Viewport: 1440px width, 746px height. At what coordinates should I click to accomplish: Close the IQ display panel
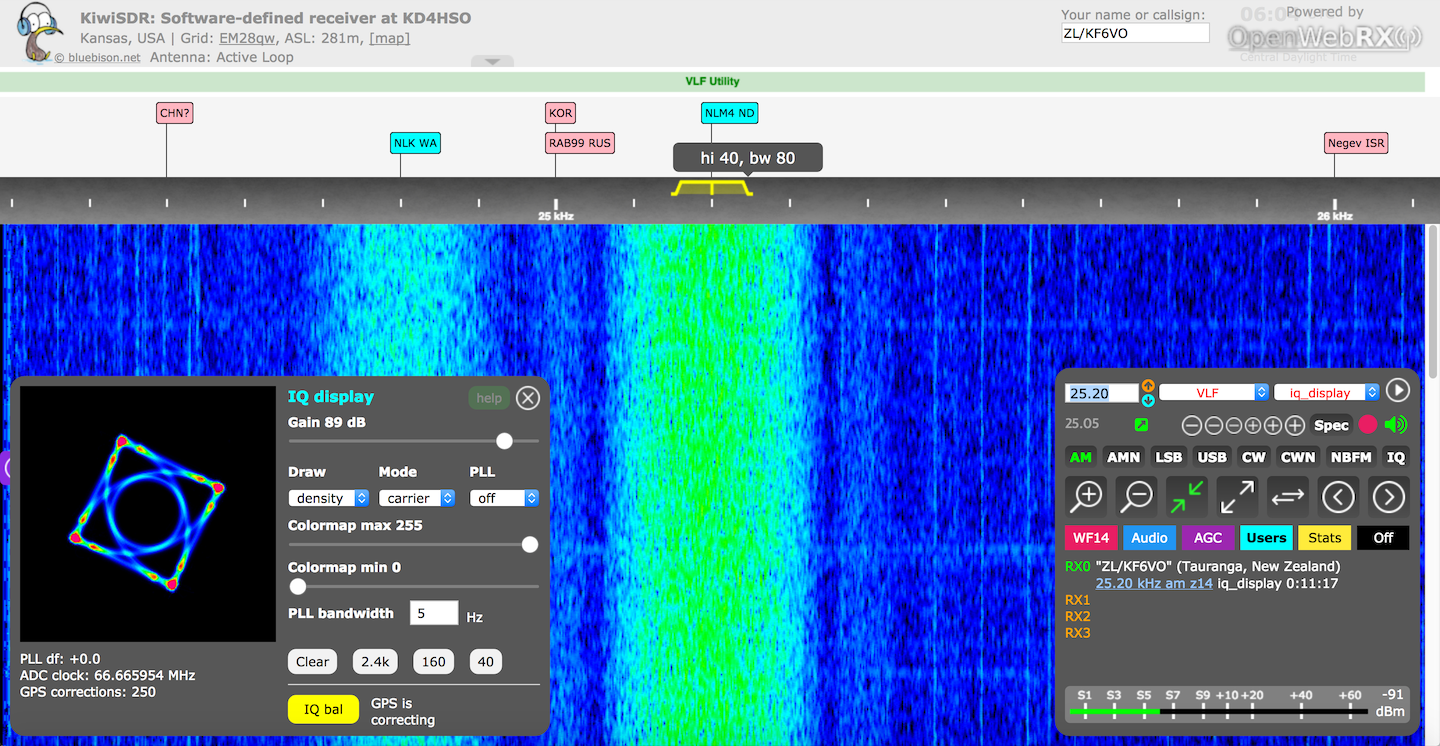528,398
